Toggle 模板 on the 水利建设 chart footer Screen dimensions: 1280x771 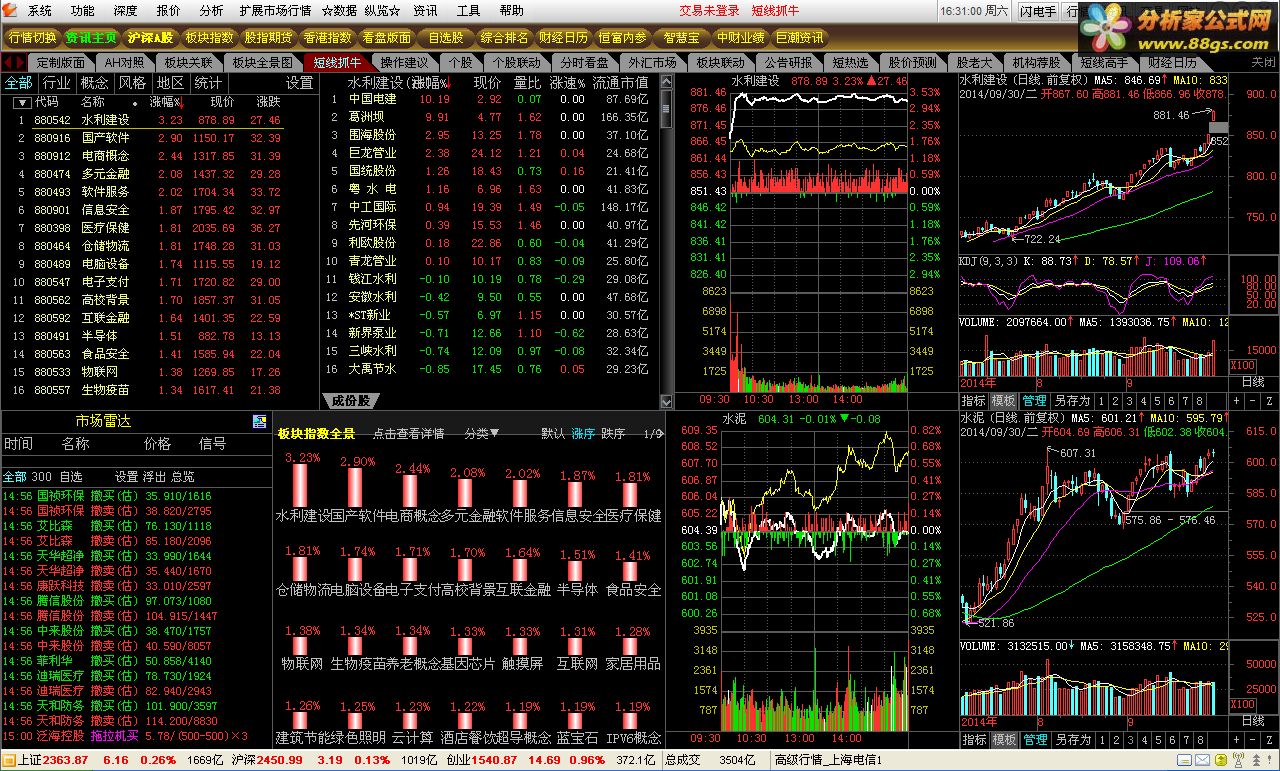pos(1004,400)
